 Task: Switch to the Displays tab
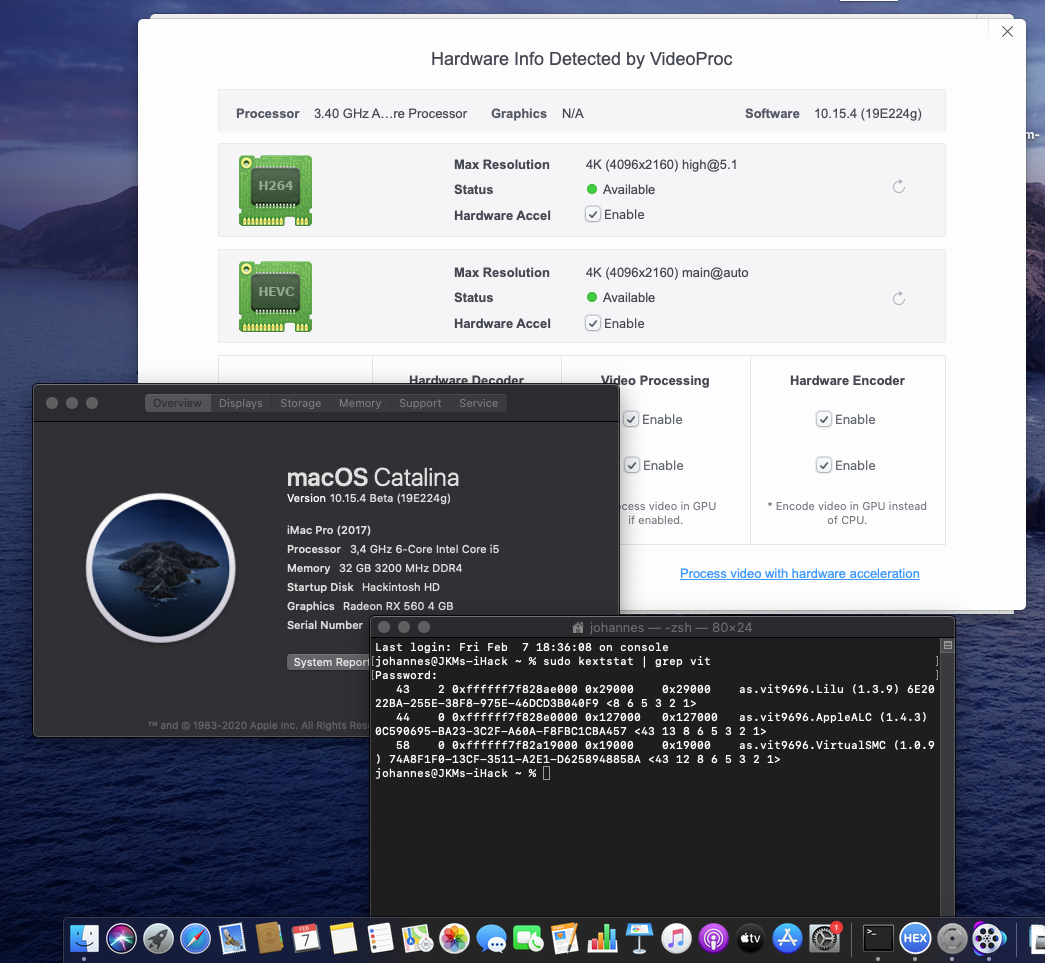point(241,403)
